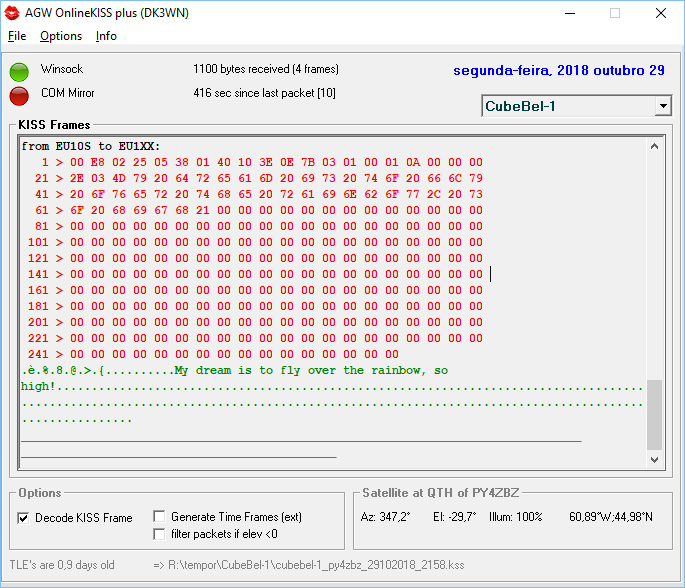Click the hex row starting with '61 >'
Image resolution: width=685 pixels, height=588 pixels.
coord(259,210)
